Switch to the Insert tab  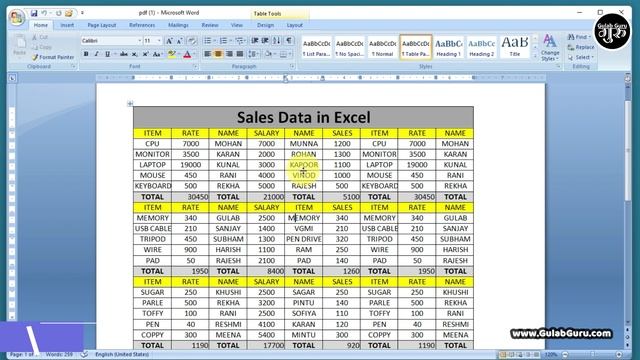(67, 25)
